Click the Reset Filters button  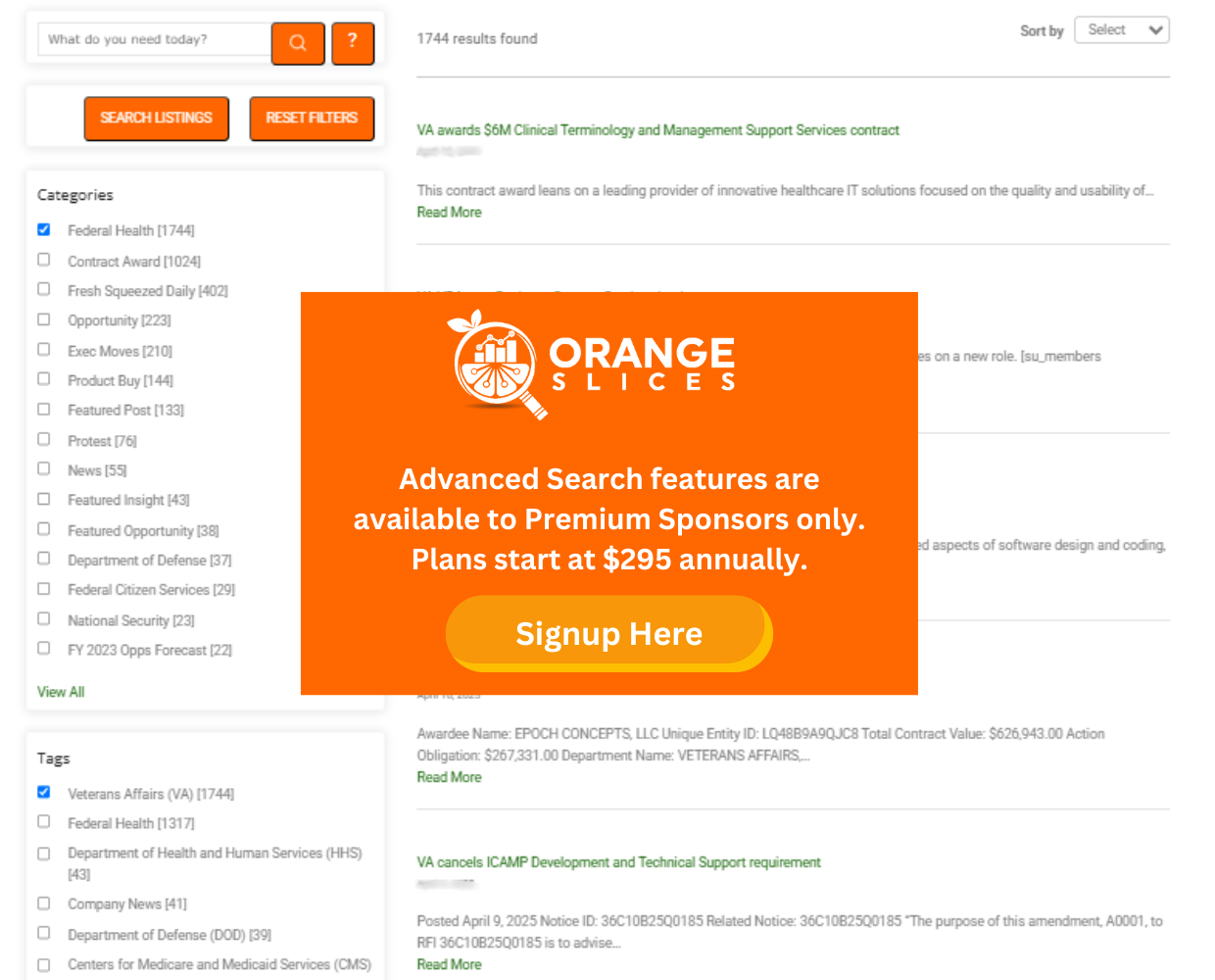tap(312, 118)
